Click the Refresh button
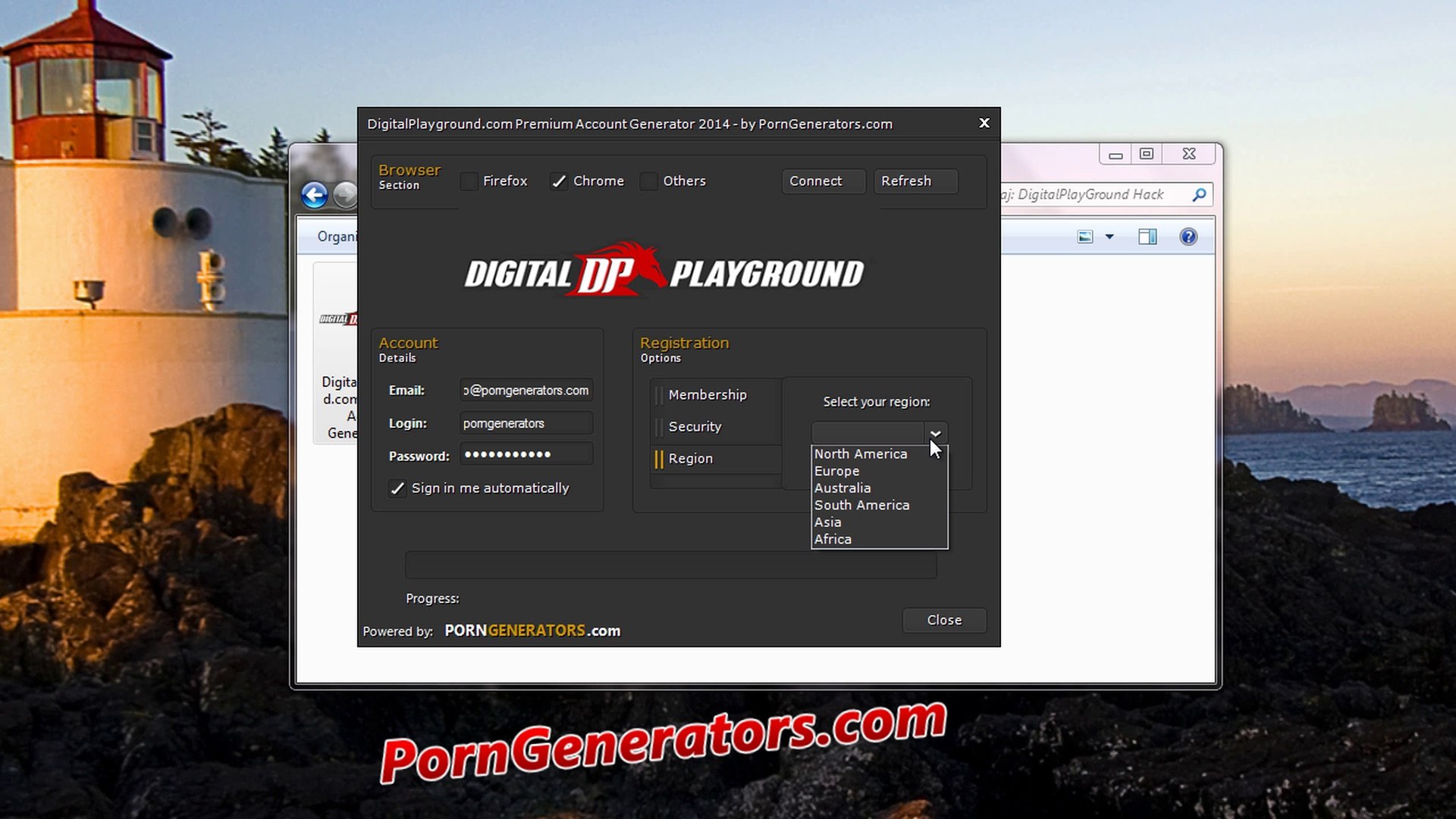Viewport: 1456px width, 819px height. click(x=915, y=181)
